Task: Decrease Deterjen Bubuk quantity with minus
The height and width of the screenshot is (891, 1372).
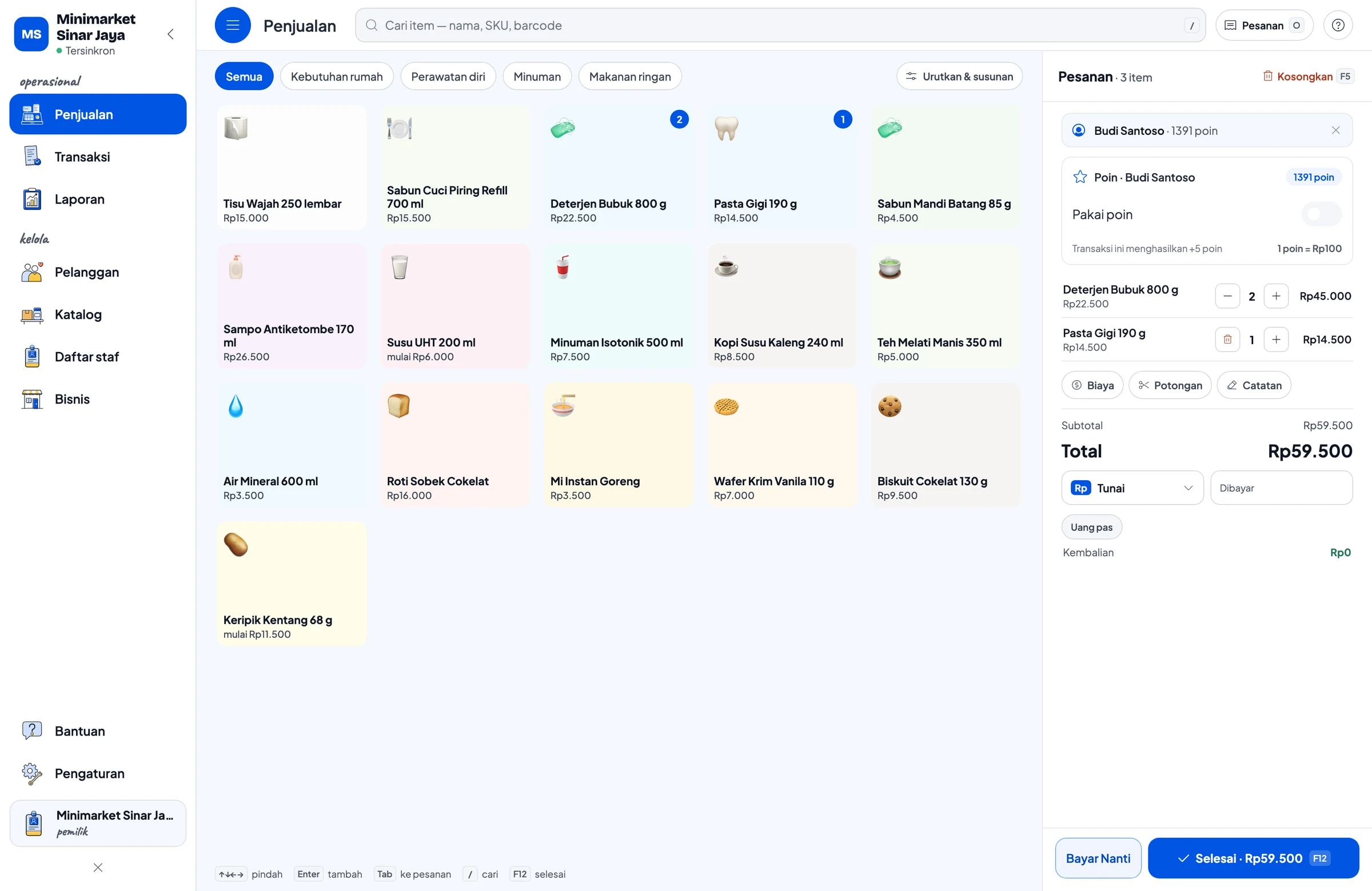Action: (1227, 296)
